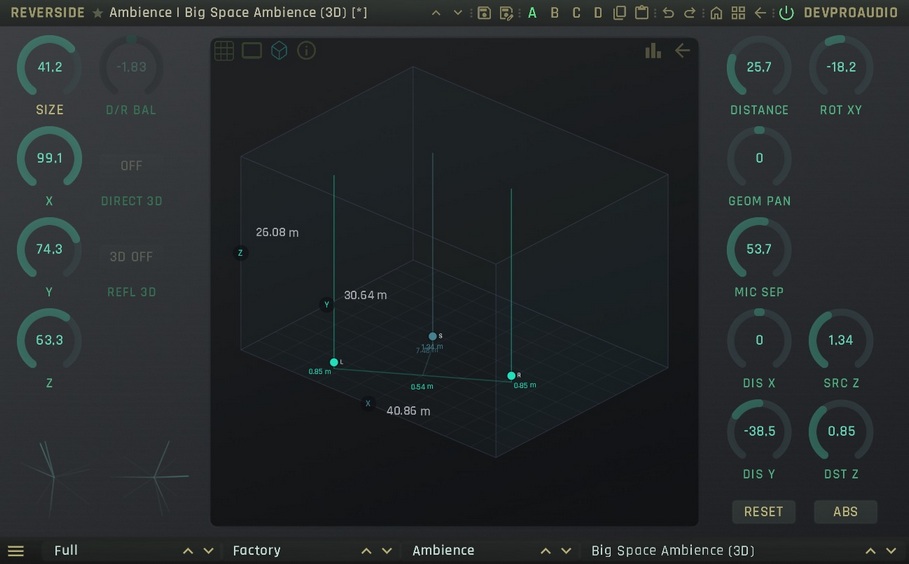Open the Factory bank menu
909x564 pixels.
[x=257, y=551]
